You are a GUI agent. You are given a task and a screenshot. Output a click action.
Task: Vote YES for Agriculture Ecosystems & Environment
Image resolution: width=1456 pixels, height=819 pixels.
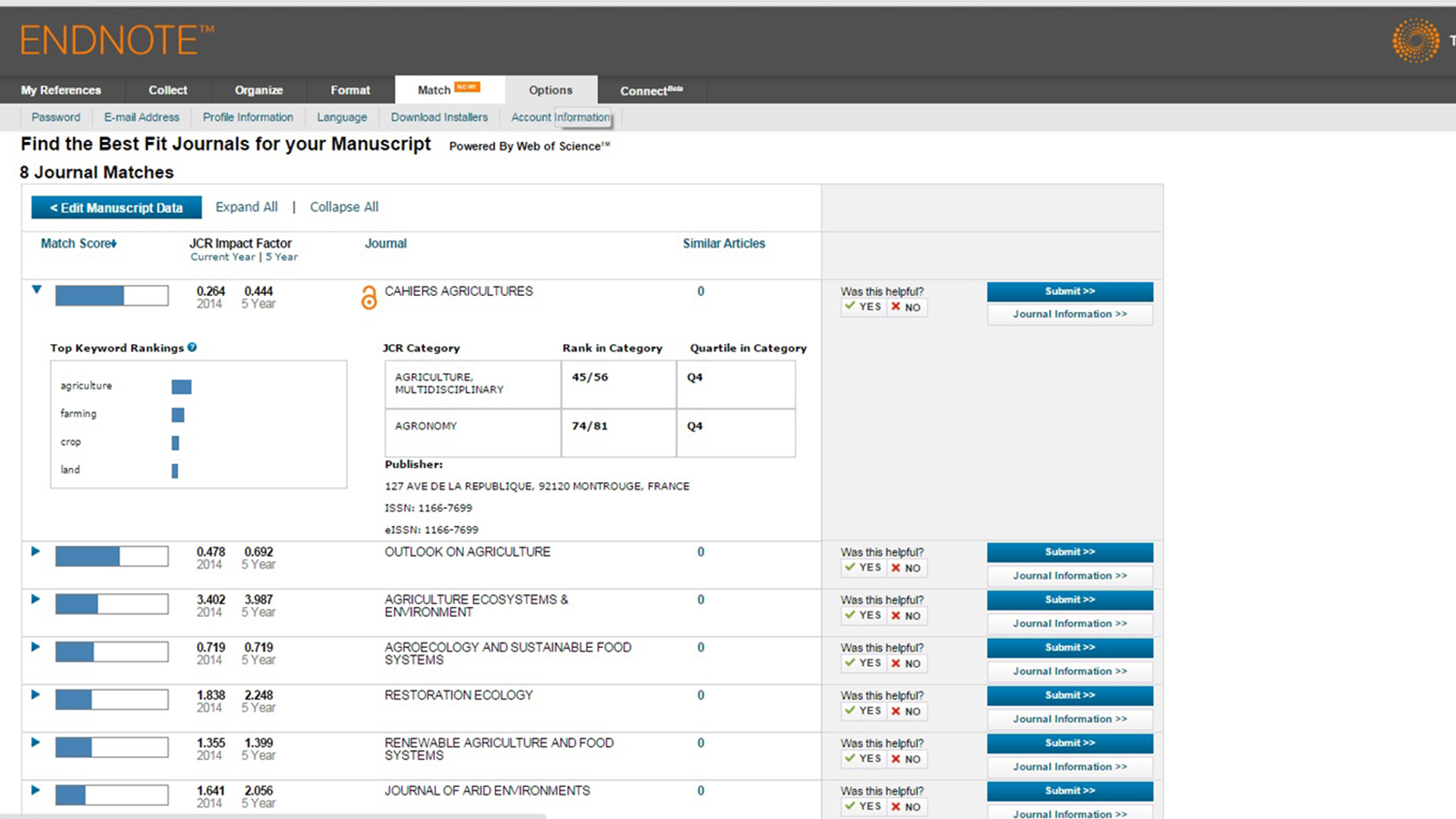863,615
